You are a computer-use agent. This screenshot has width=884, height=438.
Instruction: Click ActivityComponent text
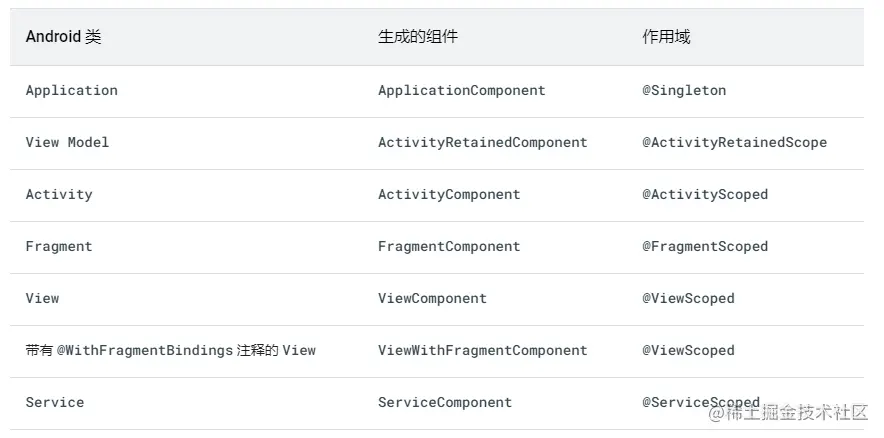pos(449,194)
